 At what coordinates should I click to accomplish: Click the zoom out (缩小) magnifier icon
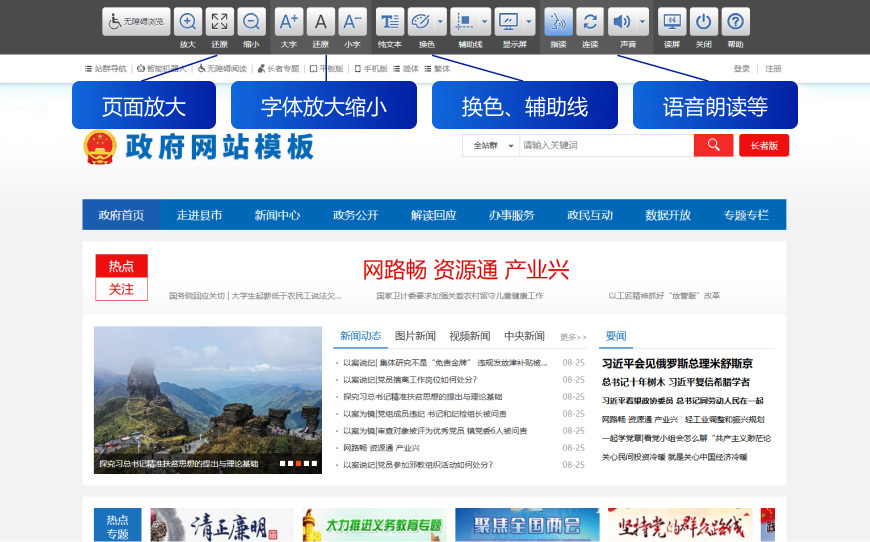pyautogui.click(x=250, y=21)
